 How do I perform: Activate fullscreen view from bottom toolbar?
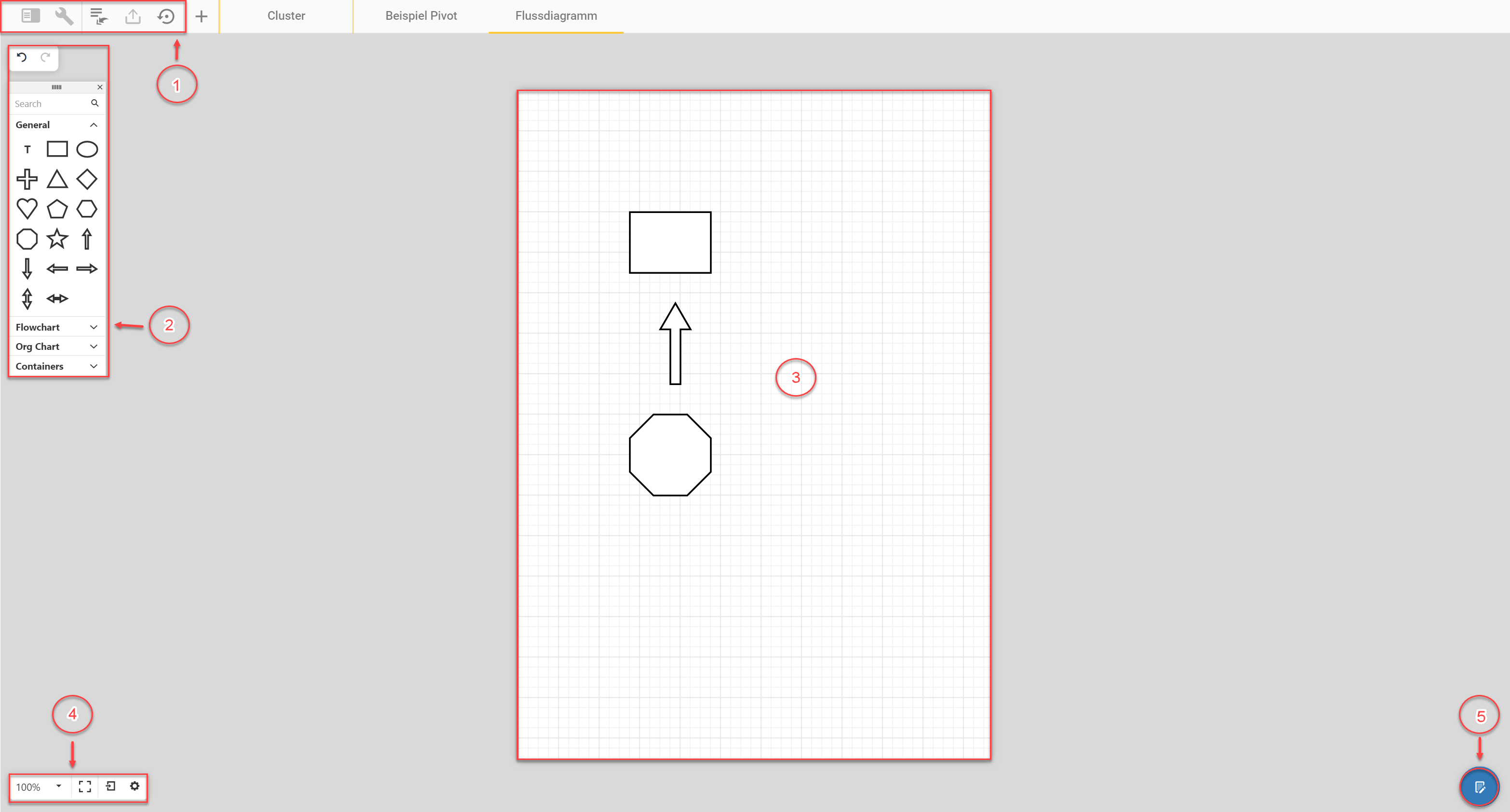[84, 787]
